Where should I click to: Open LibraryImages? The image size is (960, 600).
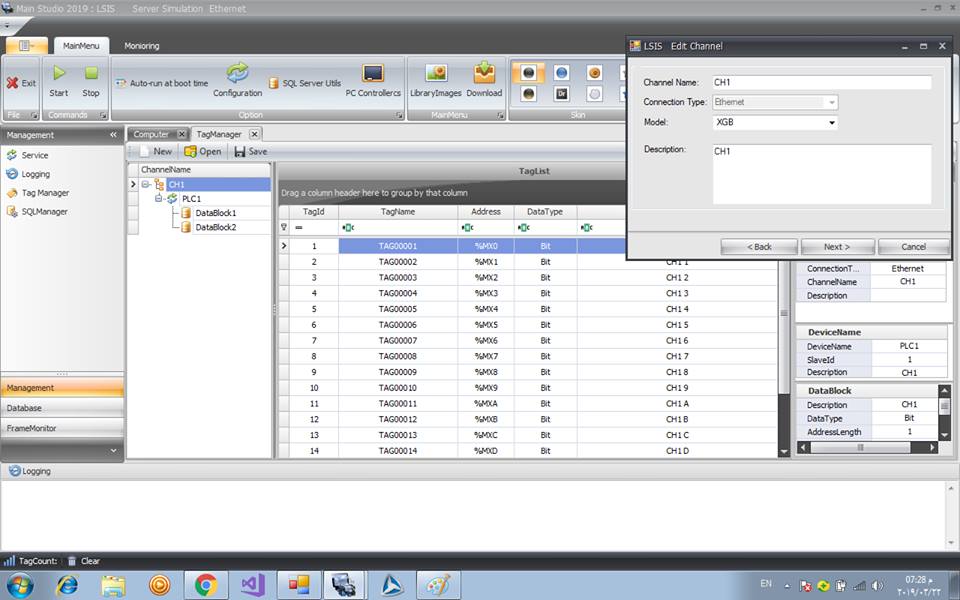click(x=436, y=80)
